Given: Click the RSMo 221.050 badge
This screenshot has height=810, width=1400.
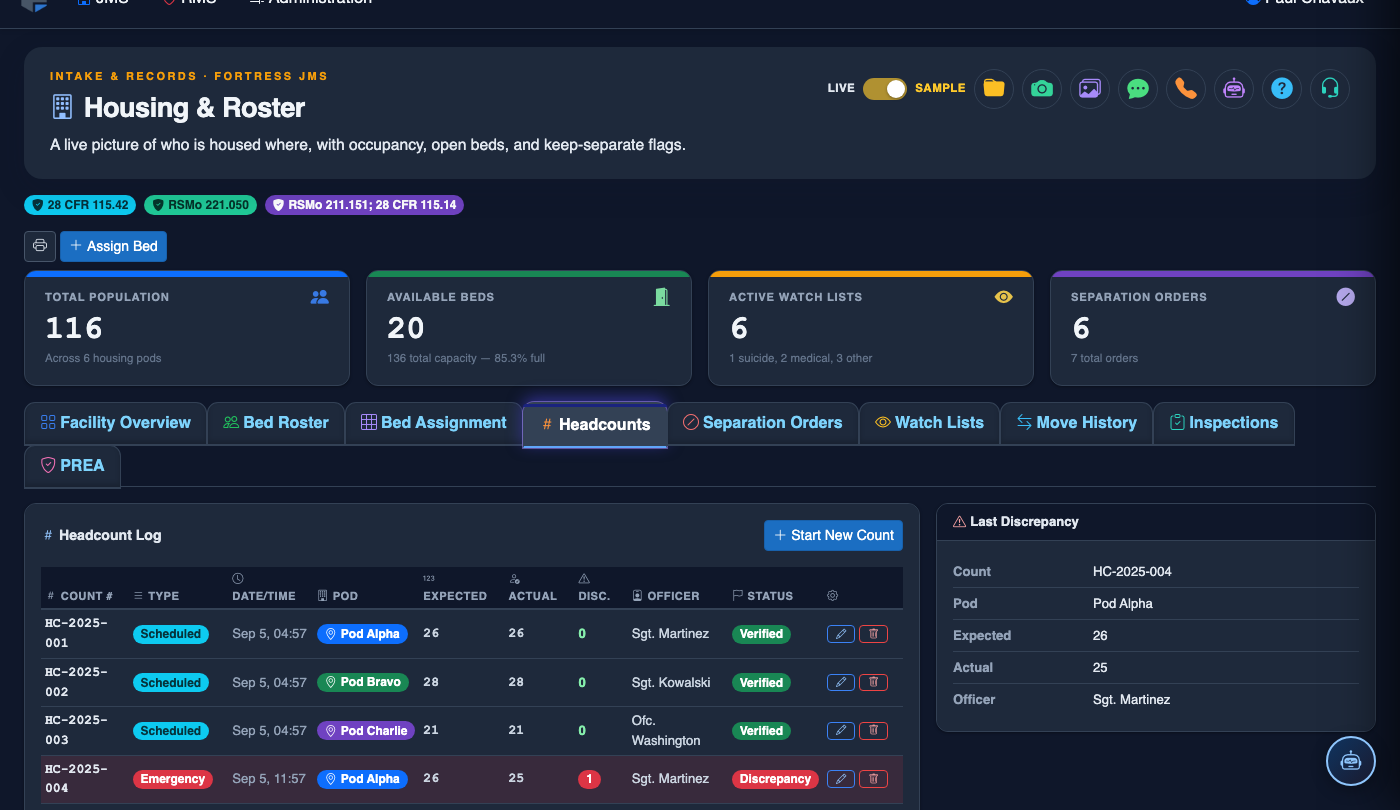Looking at the screenshot, I should pos(201,205).
